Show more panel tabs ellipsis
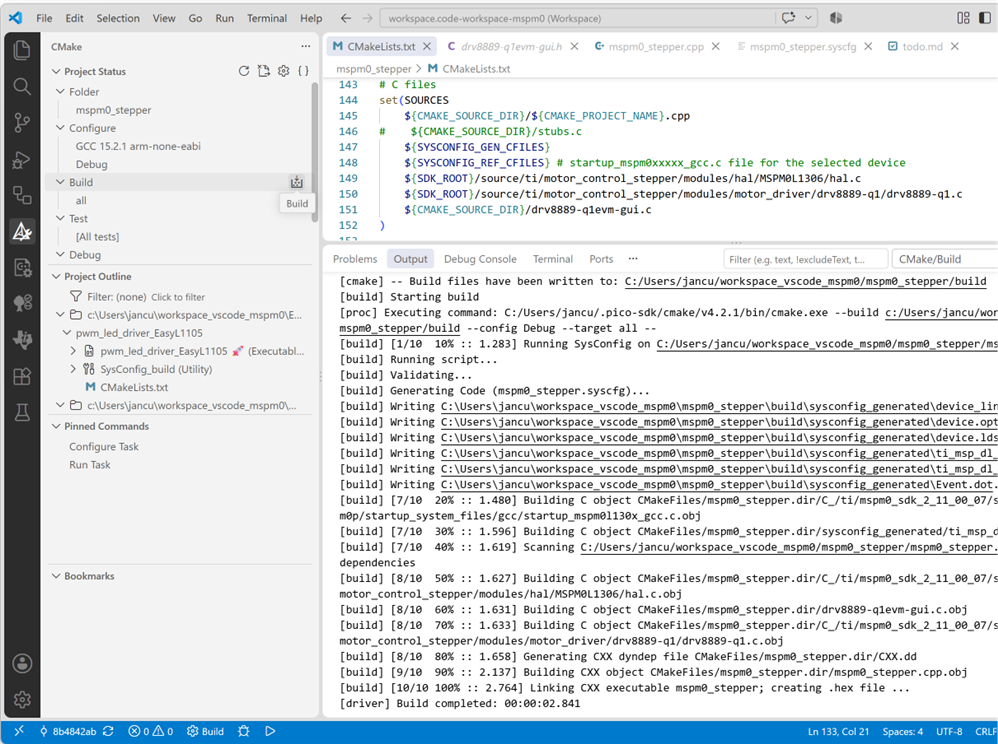Screen dimensions: 998x744 click(633, 258)
